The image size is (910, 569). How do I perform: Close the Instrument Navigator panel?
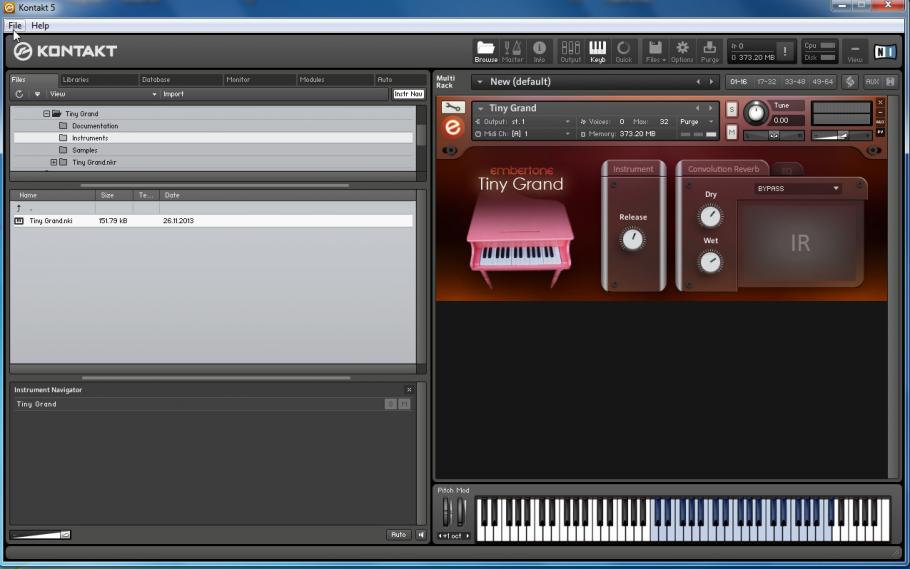pyautogui.click(x=409, y=390)
